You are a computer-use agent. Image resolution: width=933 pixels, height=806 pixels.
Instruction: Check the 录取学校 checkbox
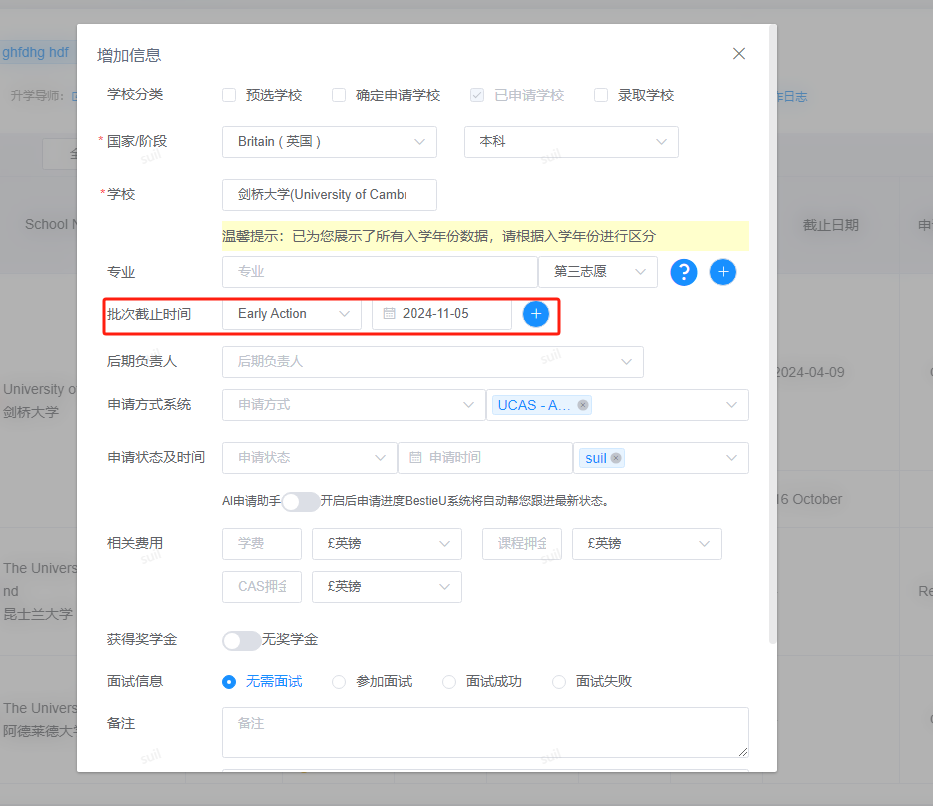[601, 95]
